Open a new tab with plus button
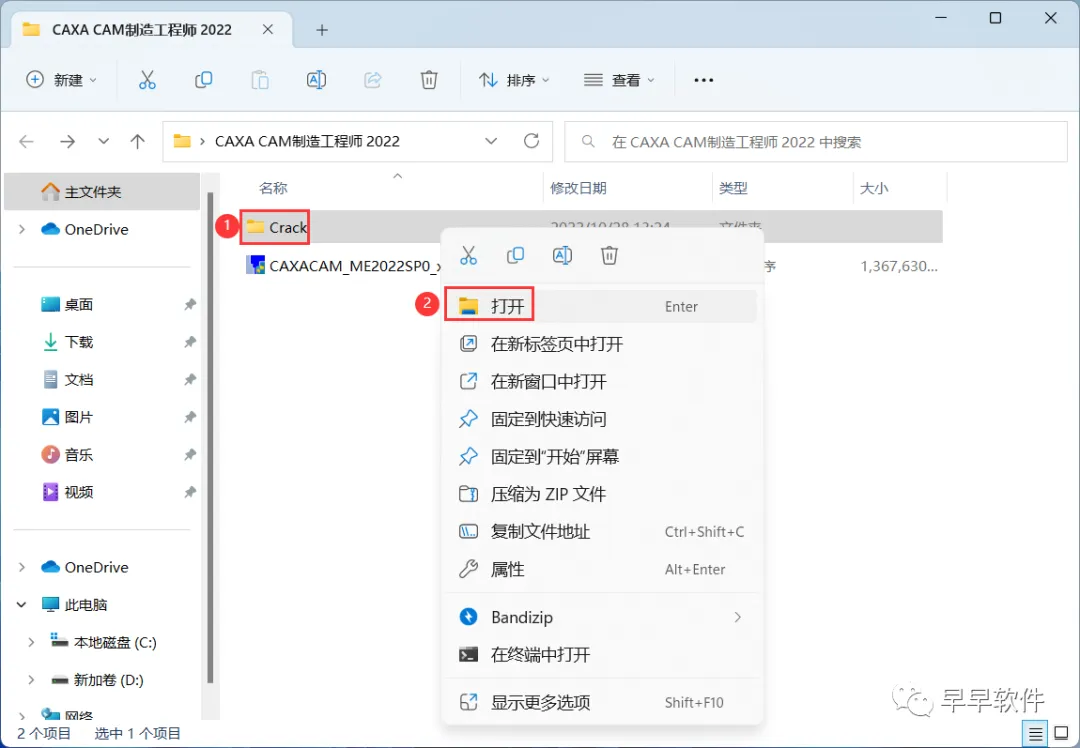This screenshot has height=748, width=1080. [x=322, y=30]
